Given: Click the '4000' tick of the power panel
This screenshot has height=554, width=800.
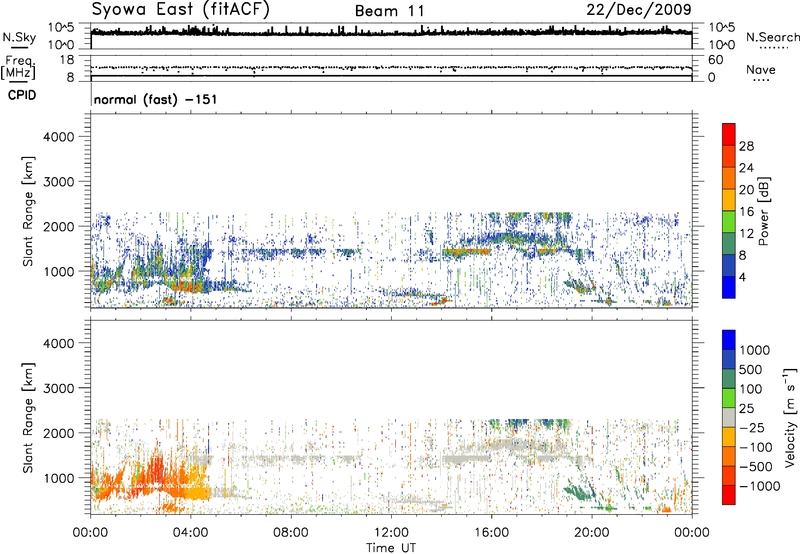Looking at the screenshot, I should [58, 137].
